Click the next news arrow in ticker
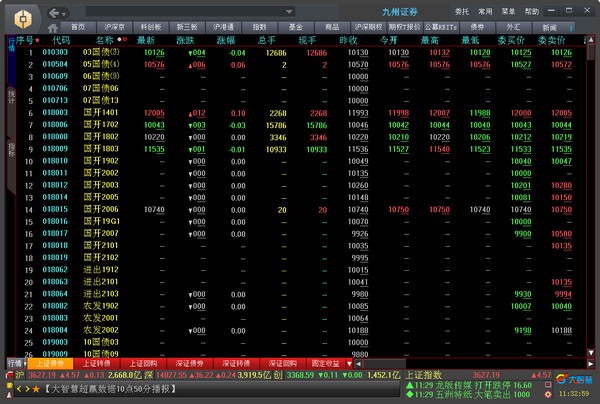The image size is (600, 404). [x=27, y=389]
